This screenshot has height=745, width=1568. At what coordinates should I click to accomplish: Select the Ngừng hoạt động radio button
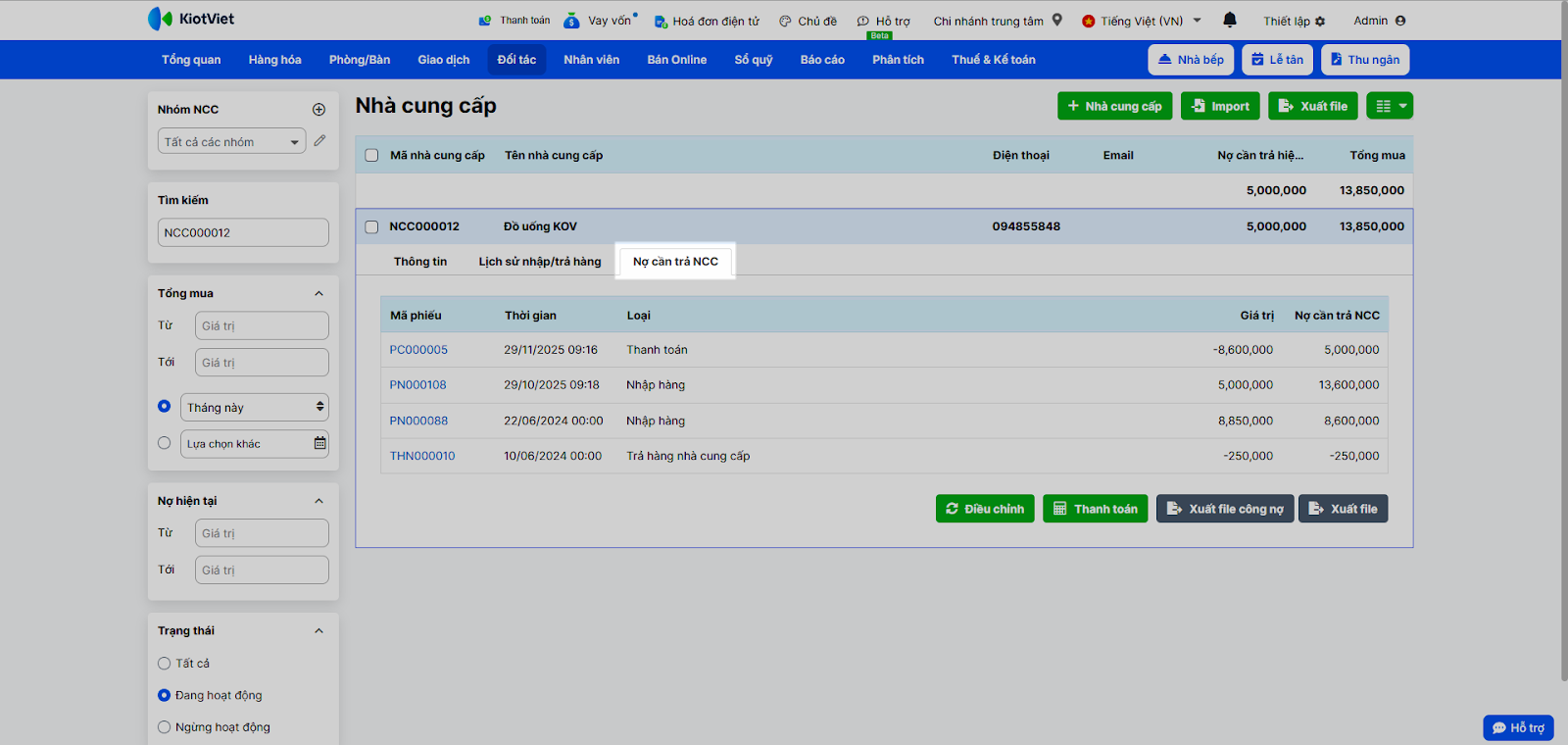click(165, 727)
